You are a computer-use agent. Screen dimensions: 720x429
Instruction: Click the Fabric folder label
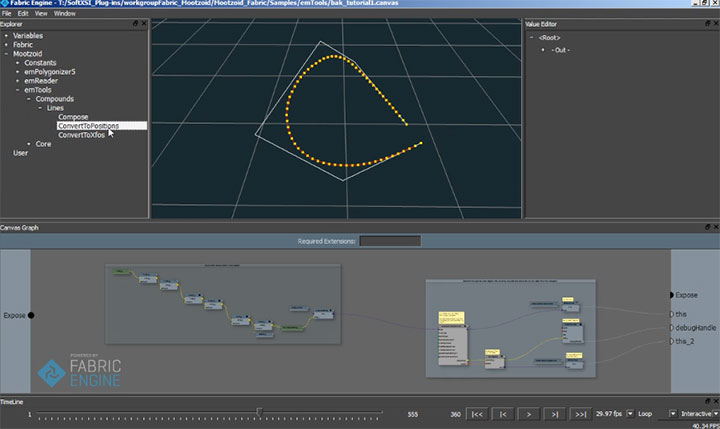tap(22, 45)
